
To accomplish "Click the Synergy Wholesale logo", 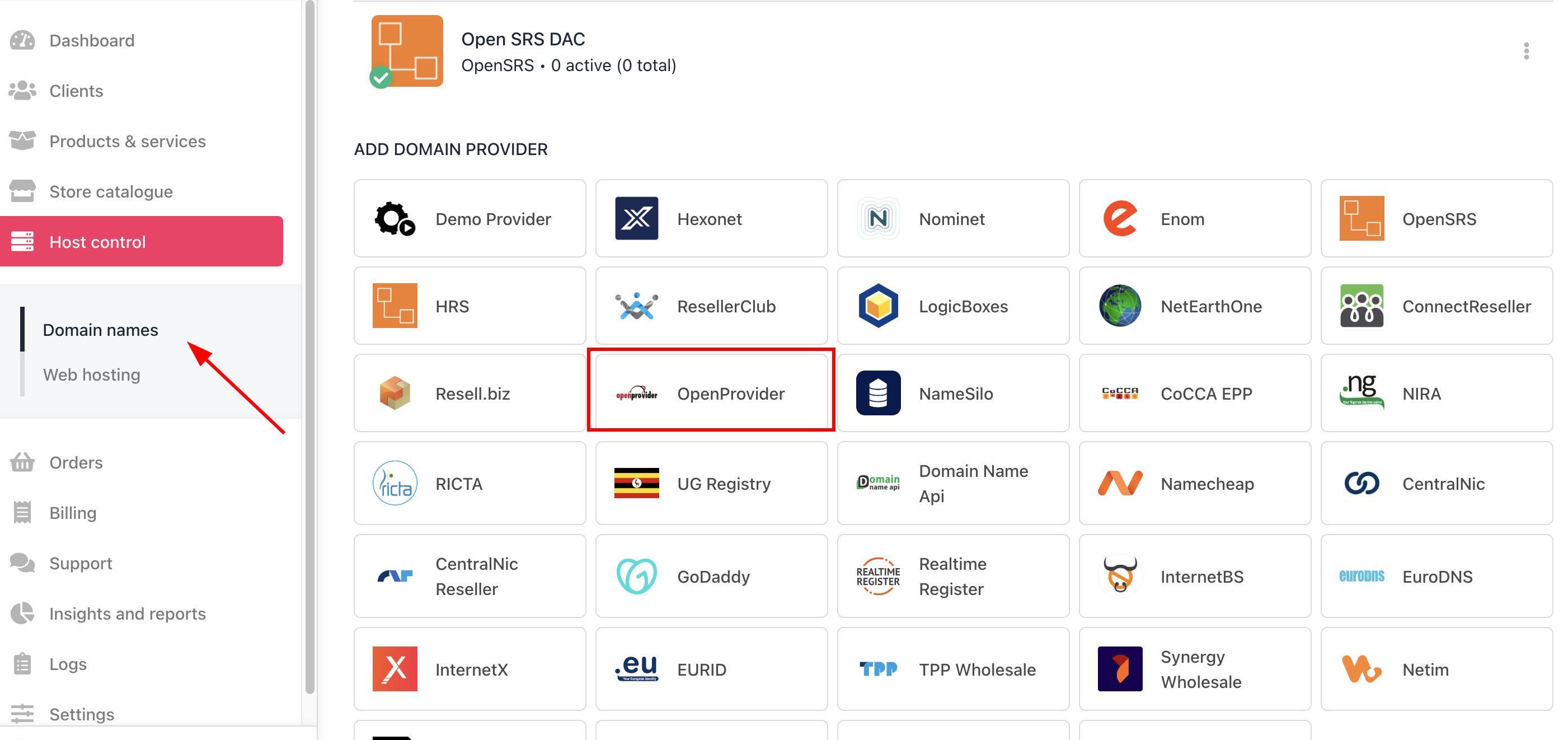I will (1119, 669).
